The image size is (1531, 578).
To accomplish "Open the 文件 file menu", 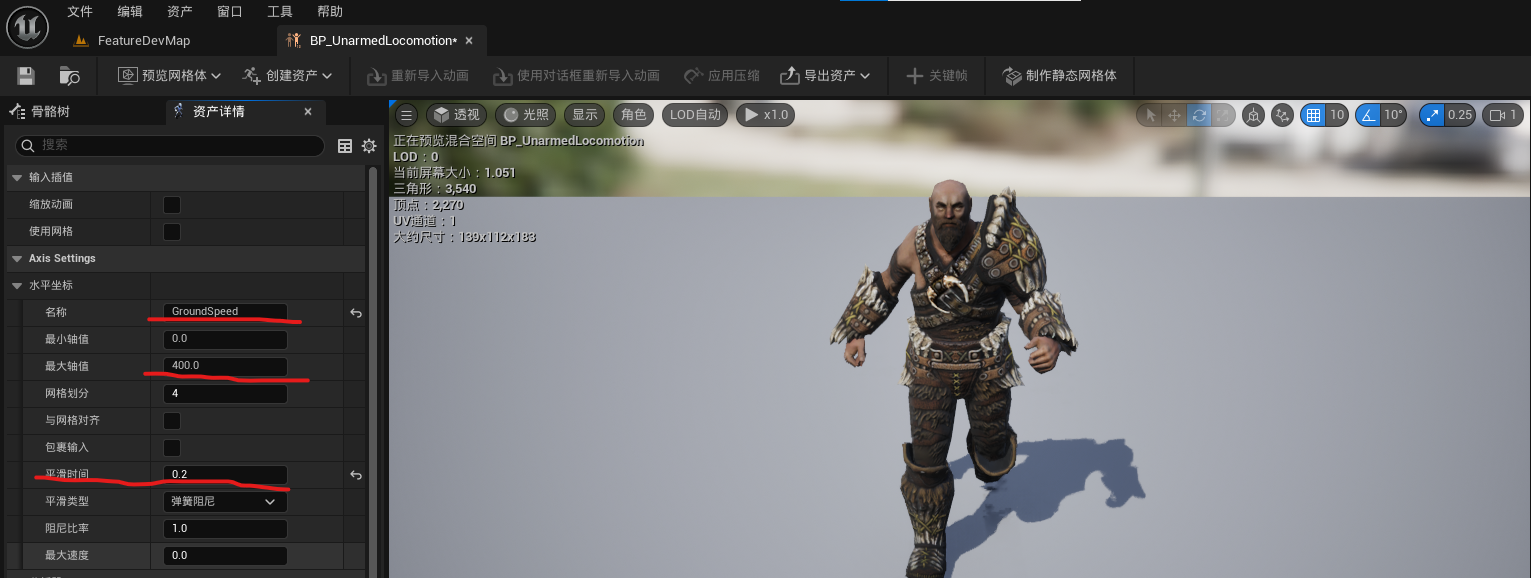I will (x=80, y=12).
